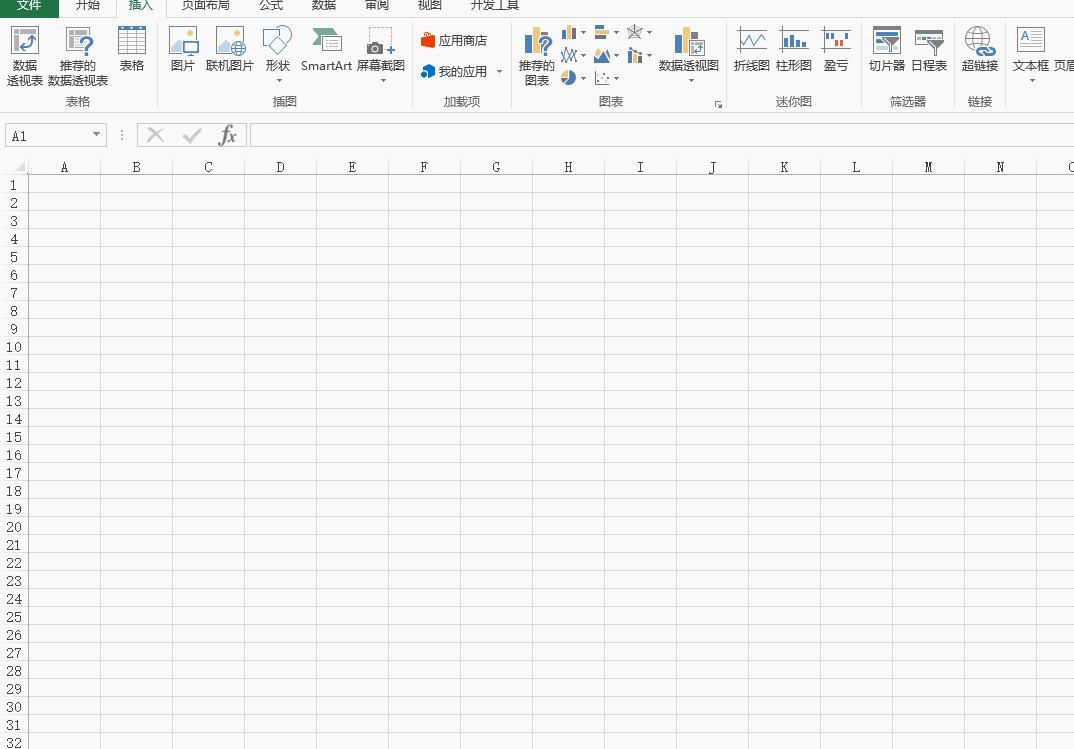This screenshot has height=749, width=1074.
Task: Switch to the Formulas (公式) tab
Action: click(x=271, y=6)
